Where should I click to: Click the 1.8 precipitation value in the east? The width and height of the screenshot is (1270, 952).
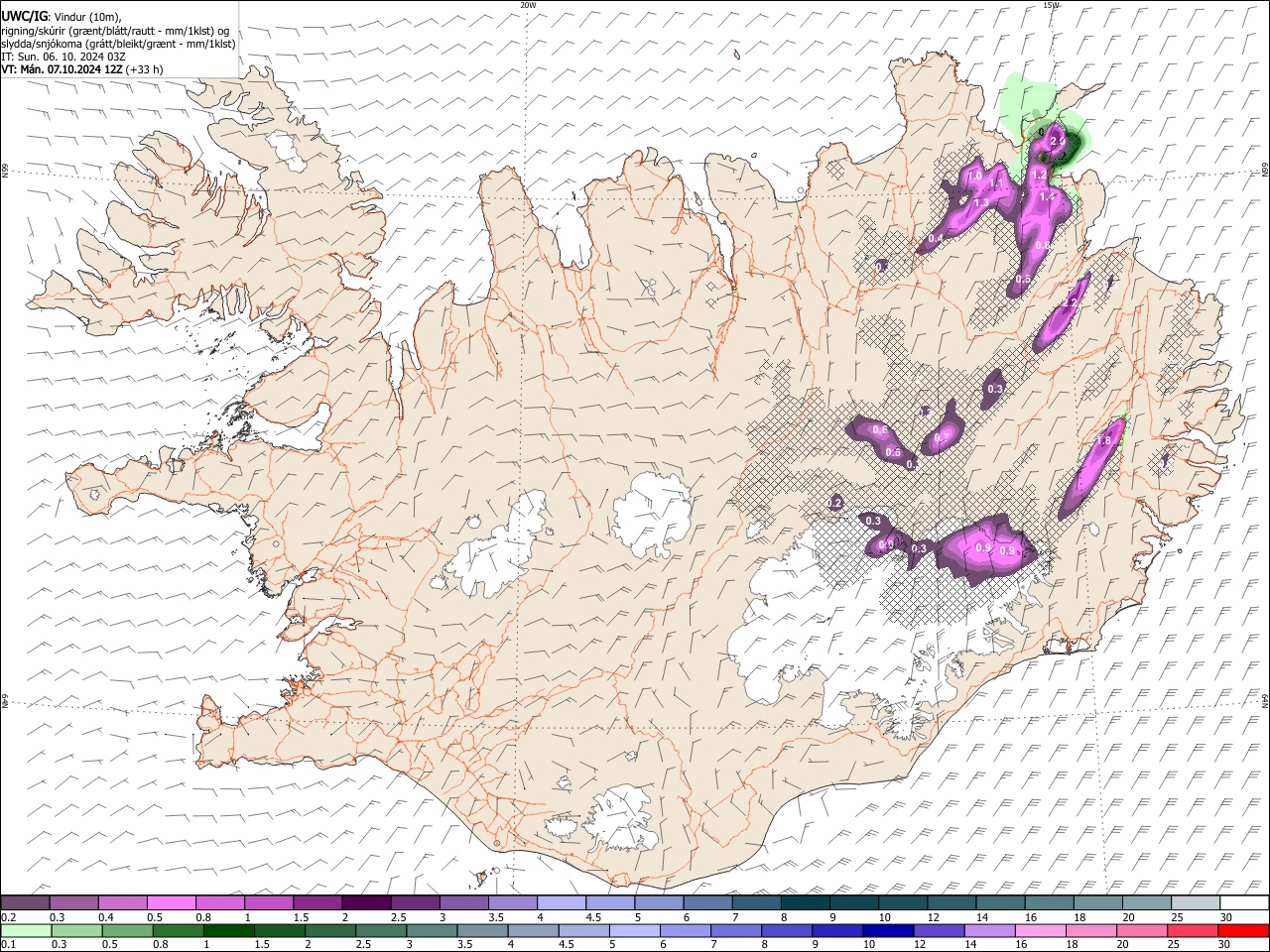tap(1102, 441)
